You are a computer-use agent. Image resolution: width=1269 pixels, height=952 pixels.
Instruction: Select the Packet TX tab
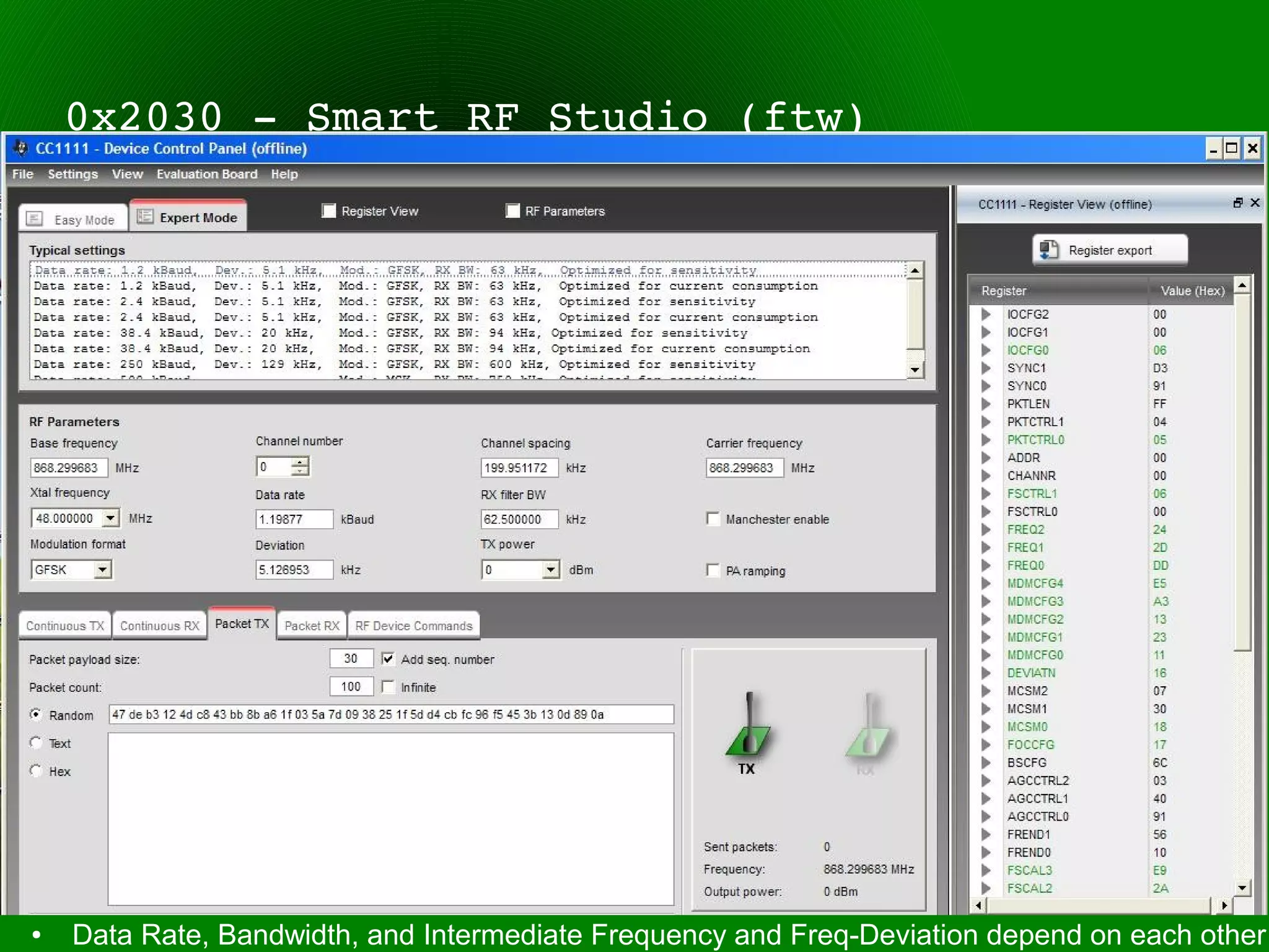coord(242,623)
